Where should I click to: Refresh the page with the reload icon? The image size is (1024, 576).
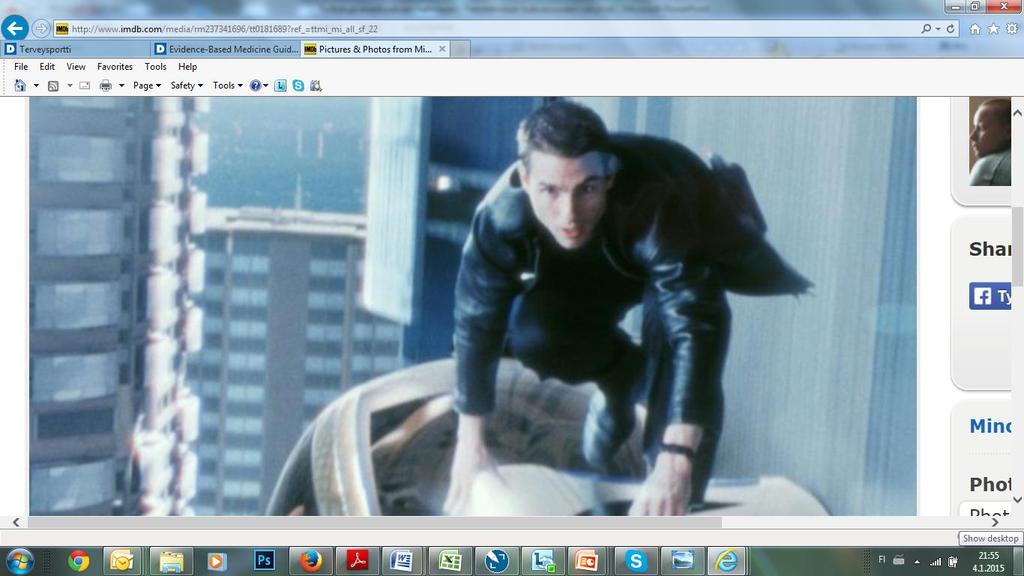coord(951,29)
